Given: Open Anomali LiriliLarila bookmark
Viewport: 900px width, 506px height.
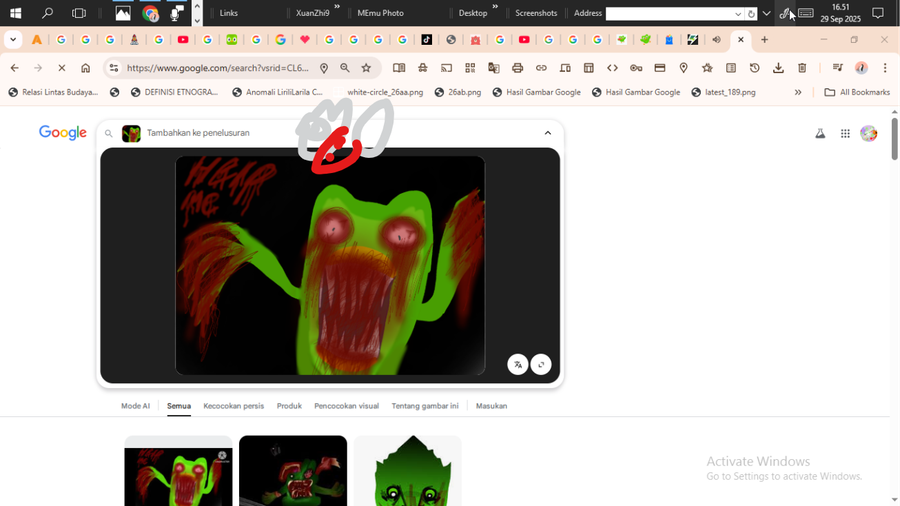Looking at the screenshot, I should coord(277,92).
